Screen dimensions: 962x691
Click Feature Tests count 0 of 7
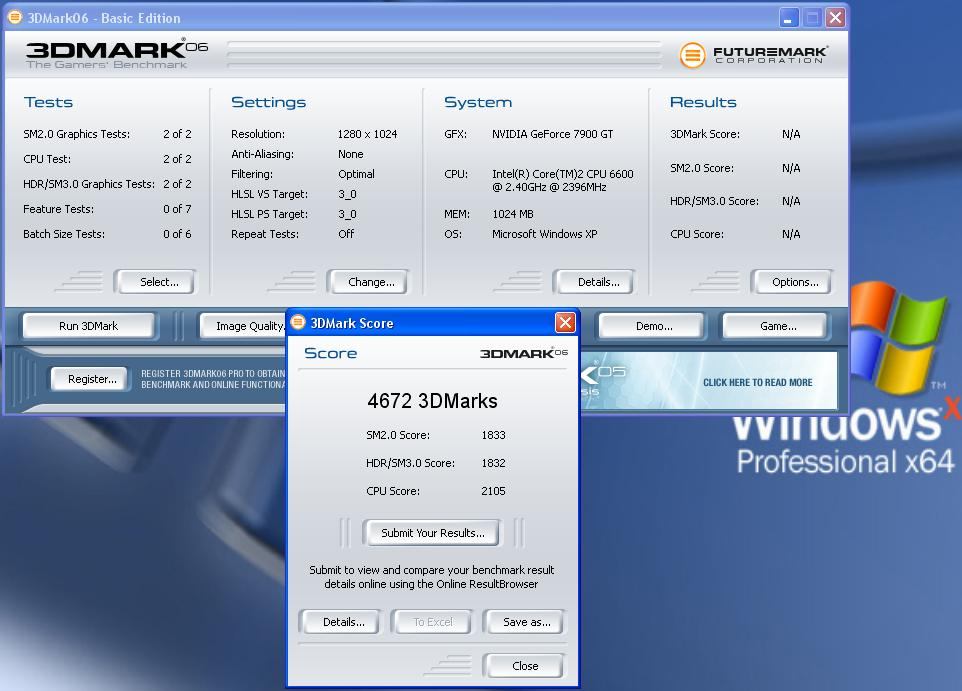point(177,209)
